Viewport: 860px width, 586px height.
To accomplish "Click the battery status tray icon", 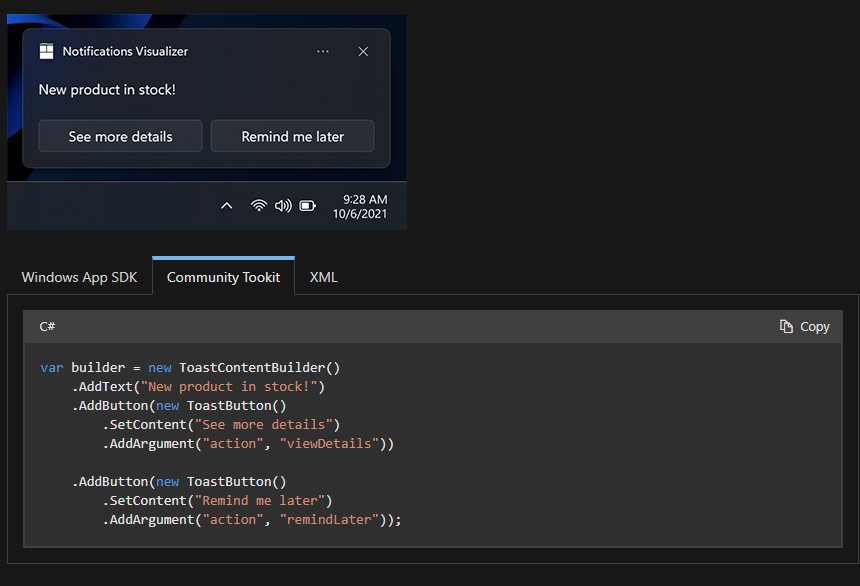I will coord(308,206).
